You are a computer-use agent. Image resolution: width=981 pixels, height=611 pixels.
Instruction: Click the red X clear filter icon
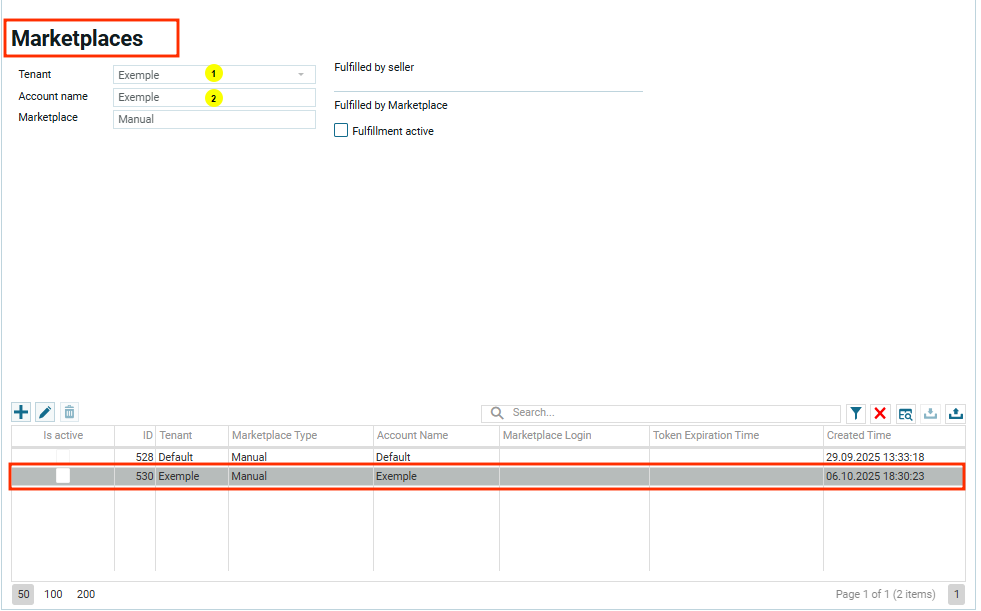click(881, 413)
